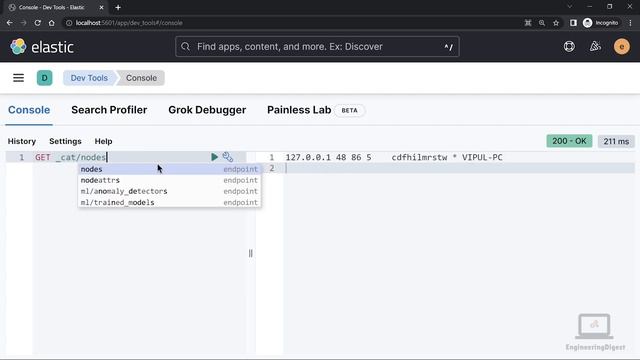Click the help menu lifebuoy icon
The image size is (640, 360).
(569, 47)
